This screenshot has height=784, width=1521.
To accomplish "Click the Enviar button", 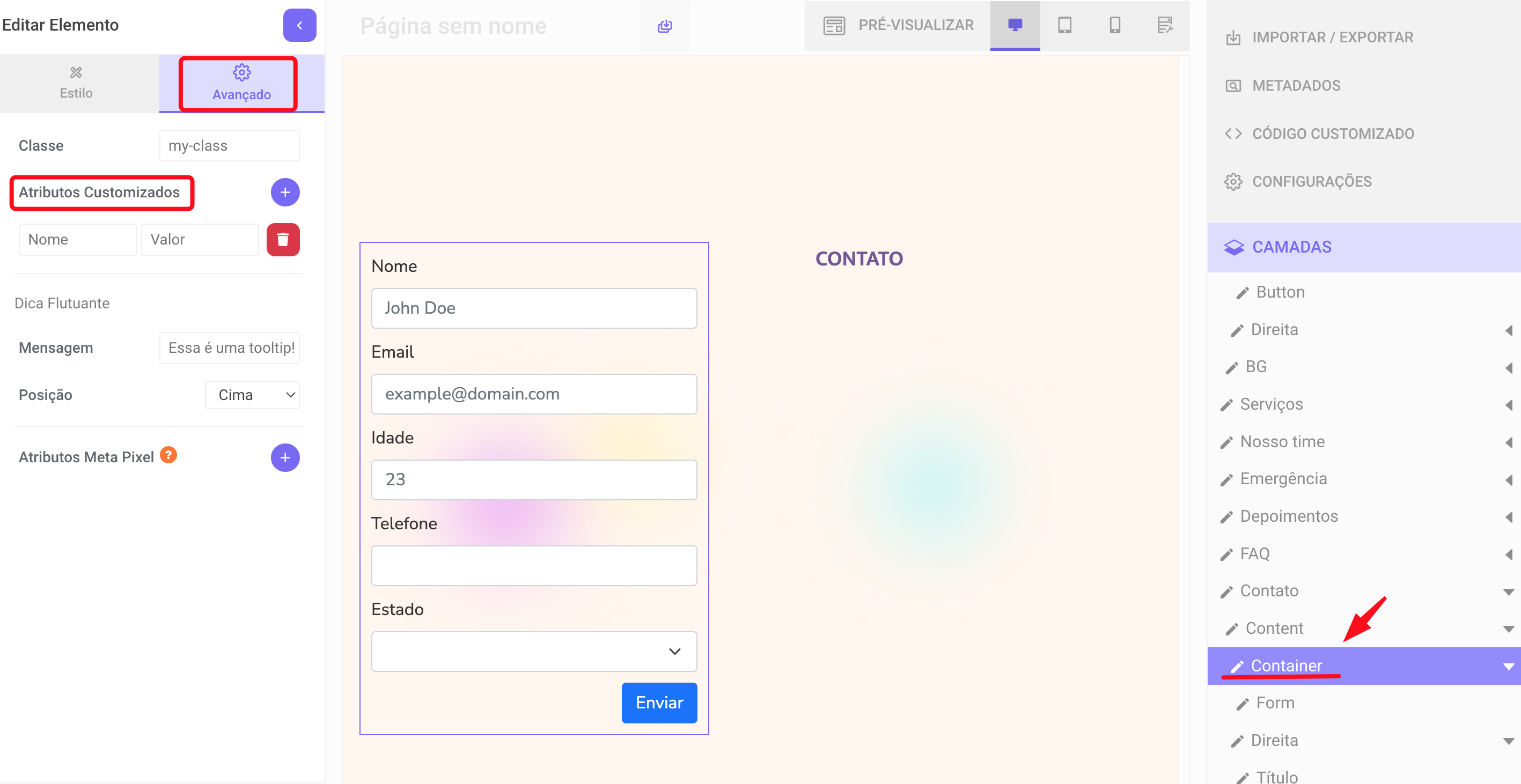I will click(659, 702).
